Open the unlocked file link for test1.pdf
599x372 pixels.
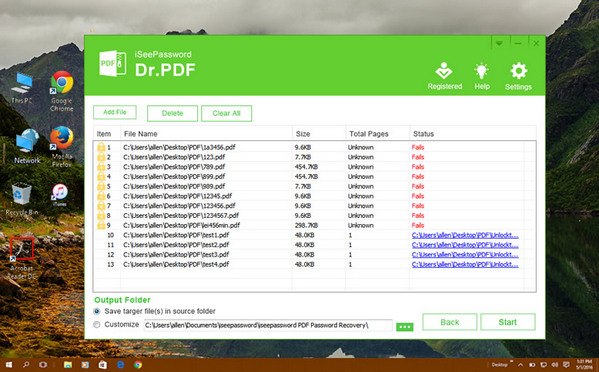[x=465, y=235]
